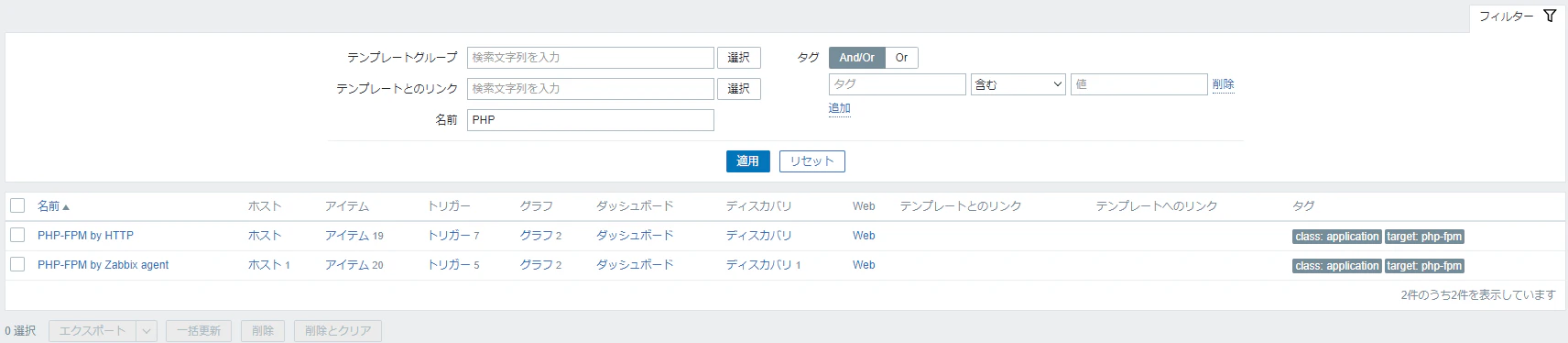
Task: Click the 2件のうち2件を表示しています text
Action: click(x=1477, y=295)
